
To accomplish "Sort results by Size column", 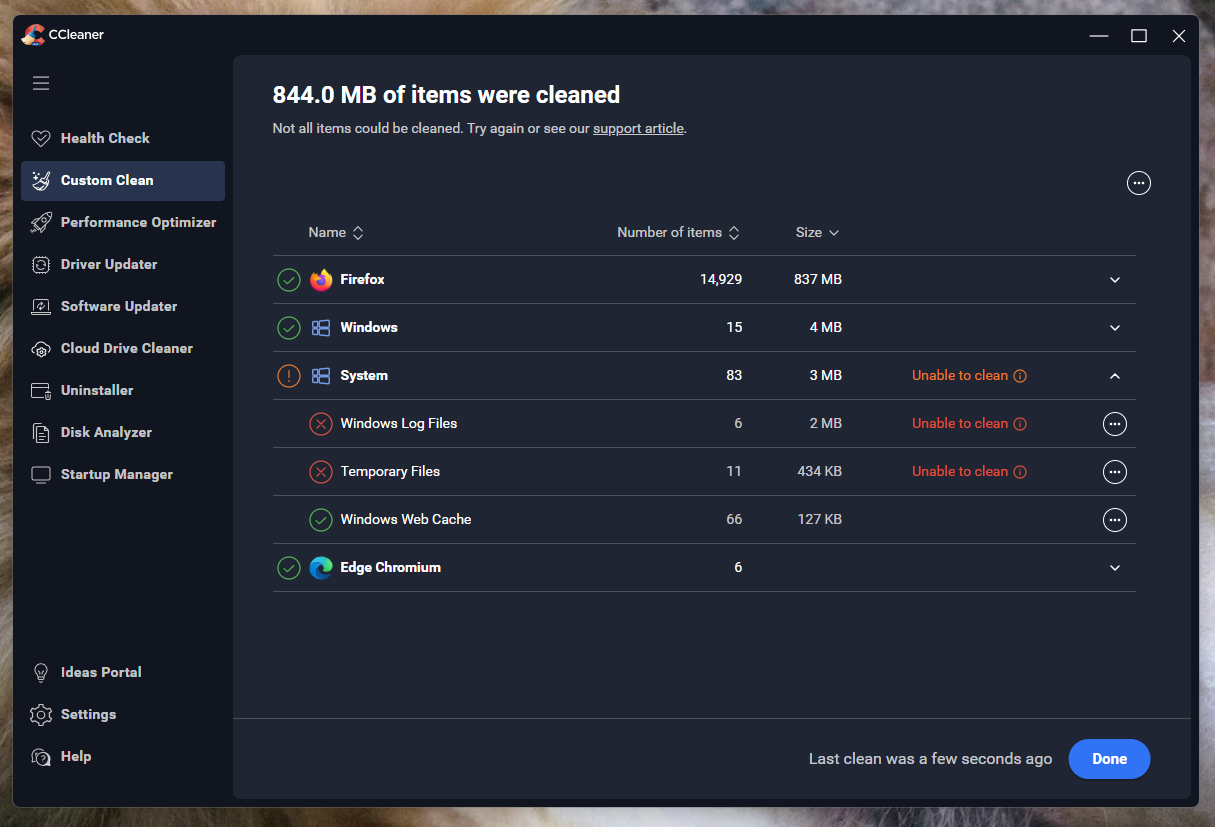I will [817, 233].
